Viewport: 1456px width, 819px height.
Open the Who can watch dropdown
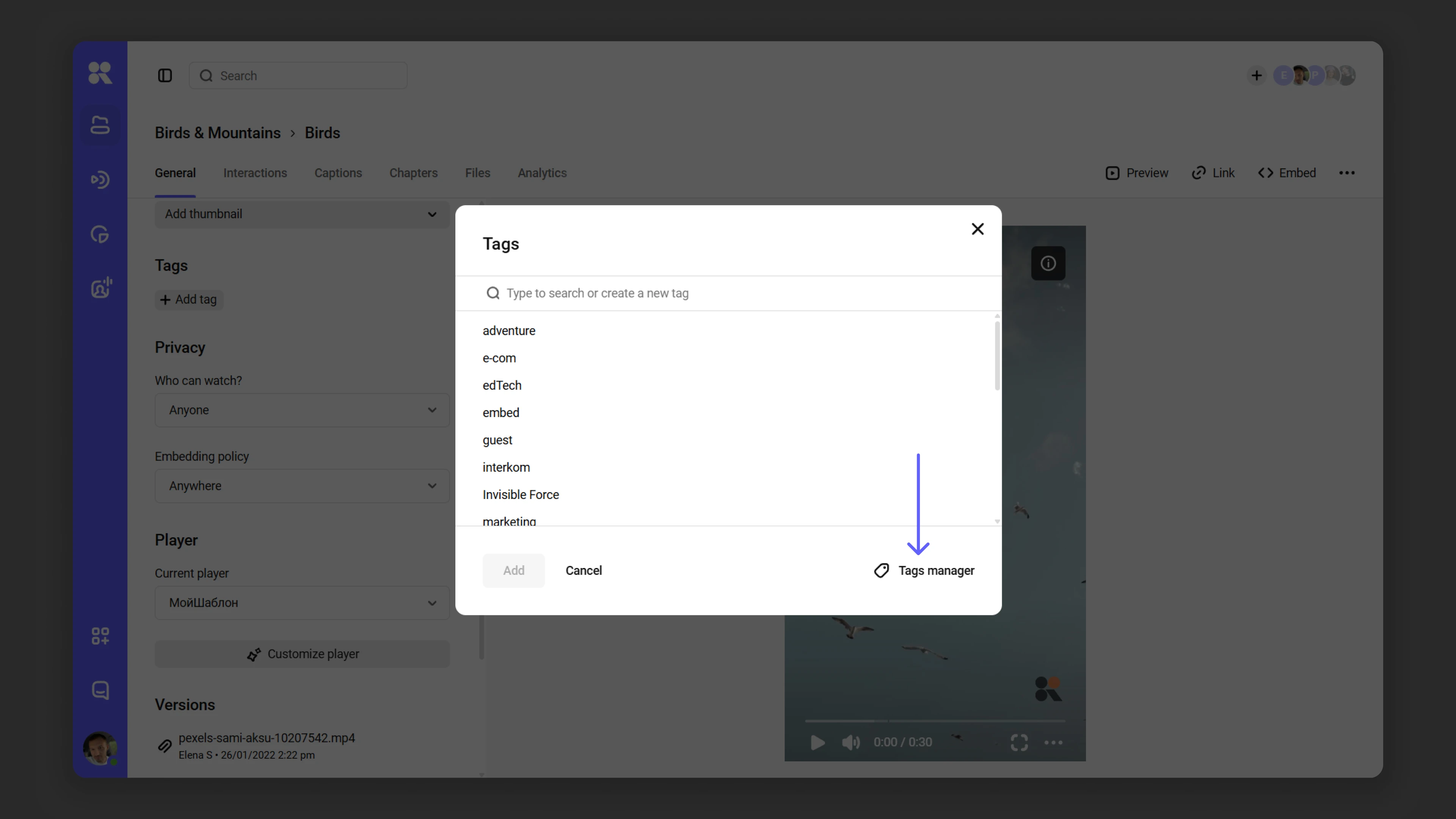(303, 410)
